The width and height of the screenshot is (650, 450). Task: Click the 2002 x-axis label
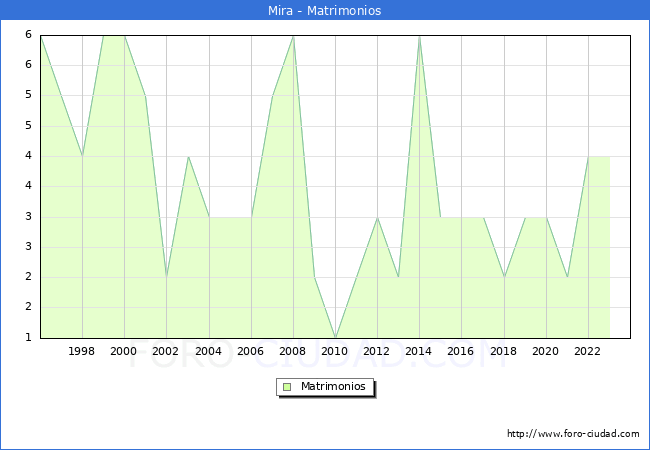point(166,351)
